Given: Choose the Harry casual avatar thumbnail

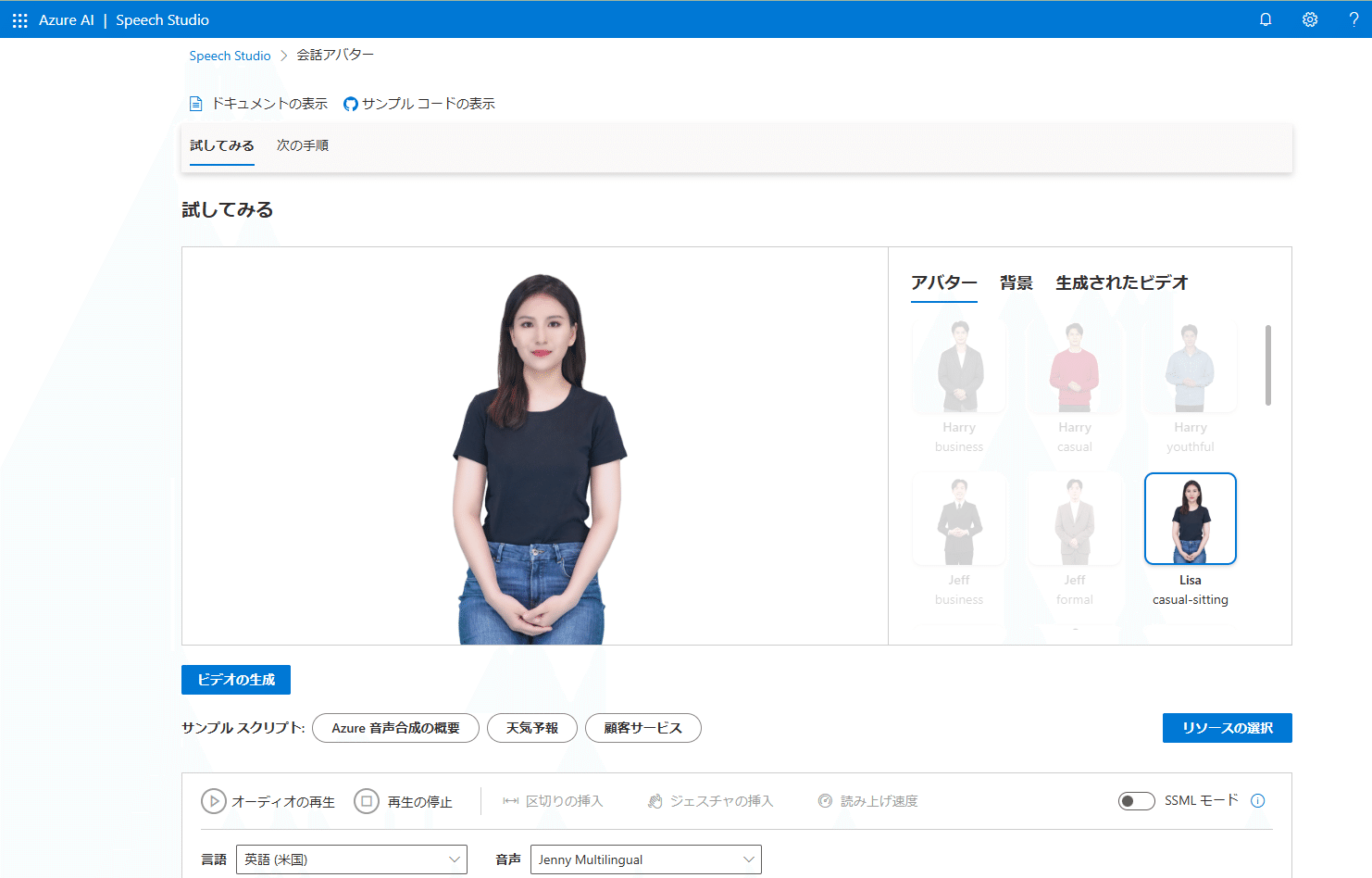Looking at the screenshot, I should coord(1075,367).
